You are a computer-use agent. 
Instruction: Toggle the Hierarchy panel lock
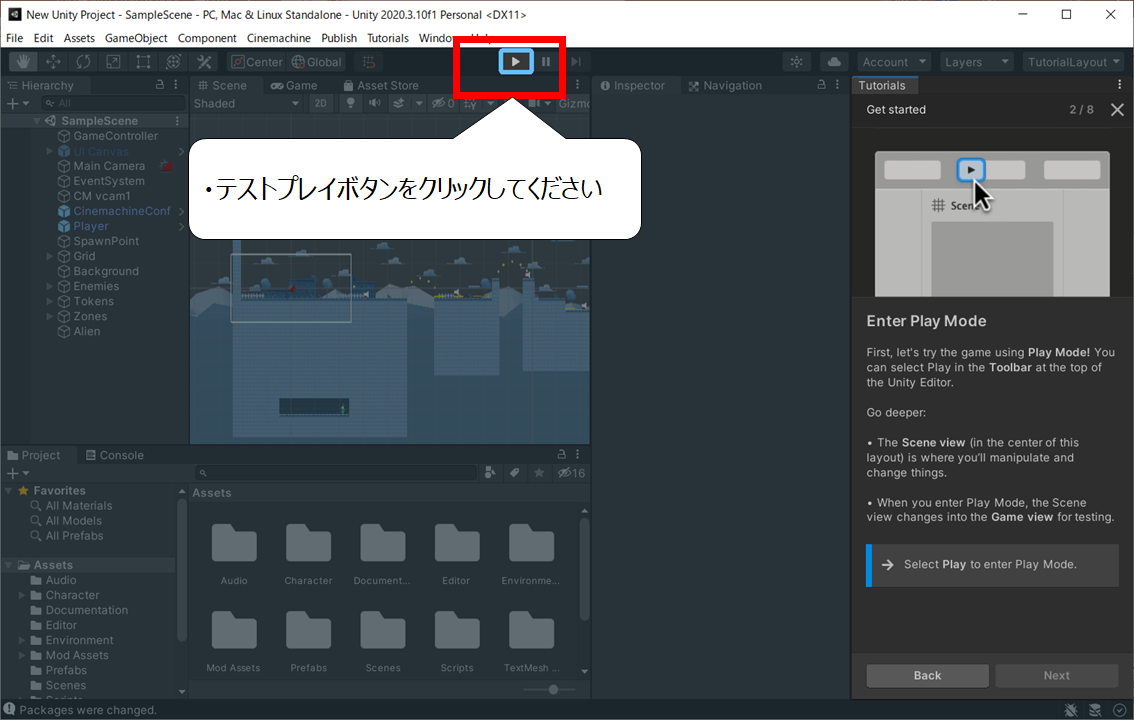(160, 85)
